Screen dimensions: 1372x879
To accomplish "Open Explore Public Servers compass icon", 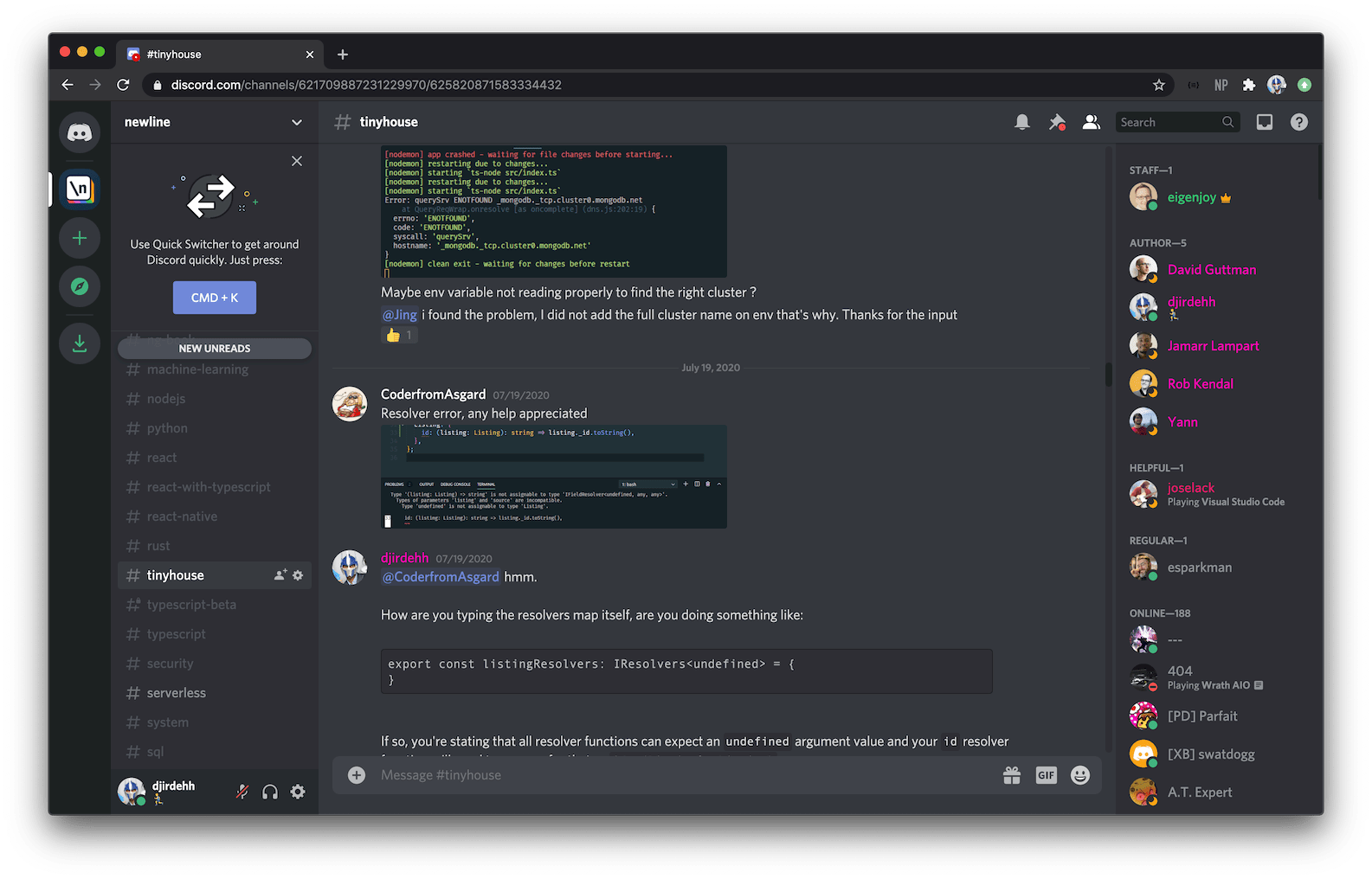I will click(x=80, y=286).
